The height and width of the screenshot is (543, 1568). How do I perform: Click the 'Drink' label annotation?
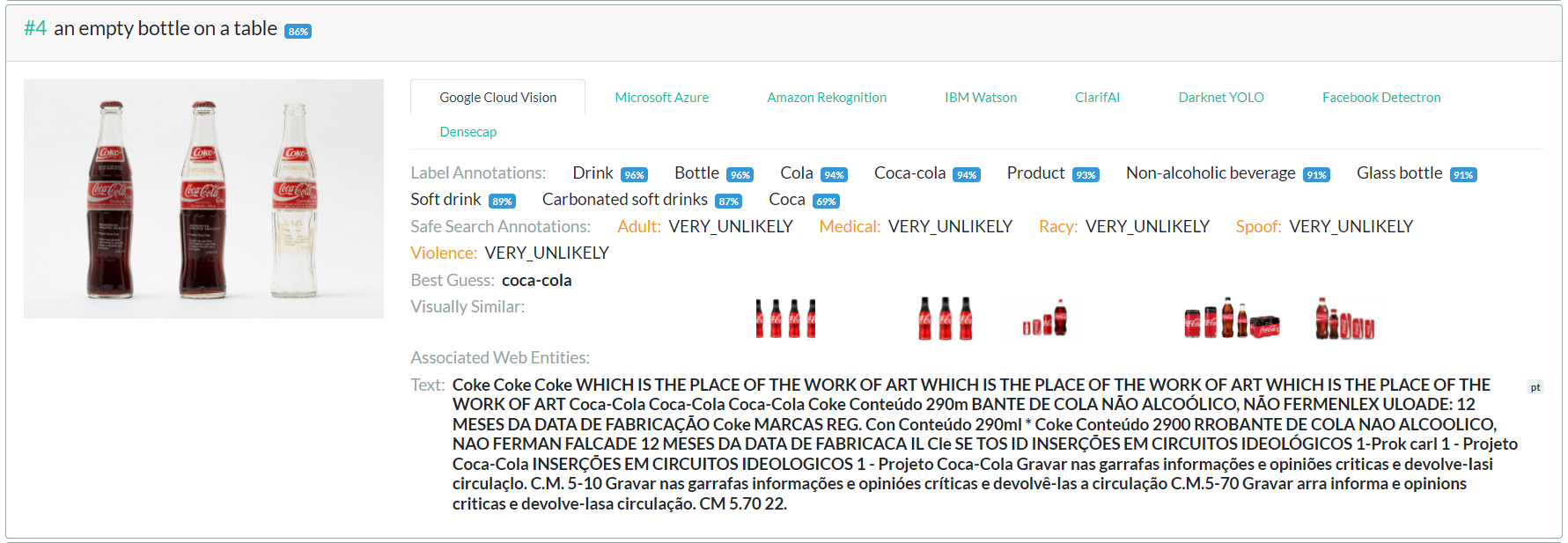point(593,173)
